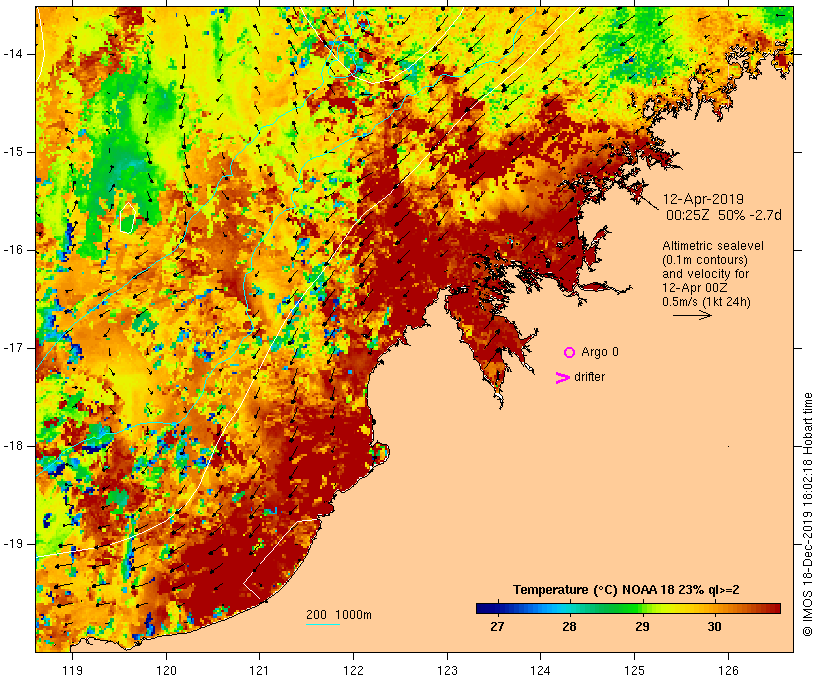Screen dimensions: 820x680
Task: Click the '(0.1m contours)' text
Action: pyautogui.click(x=705, y=260)
